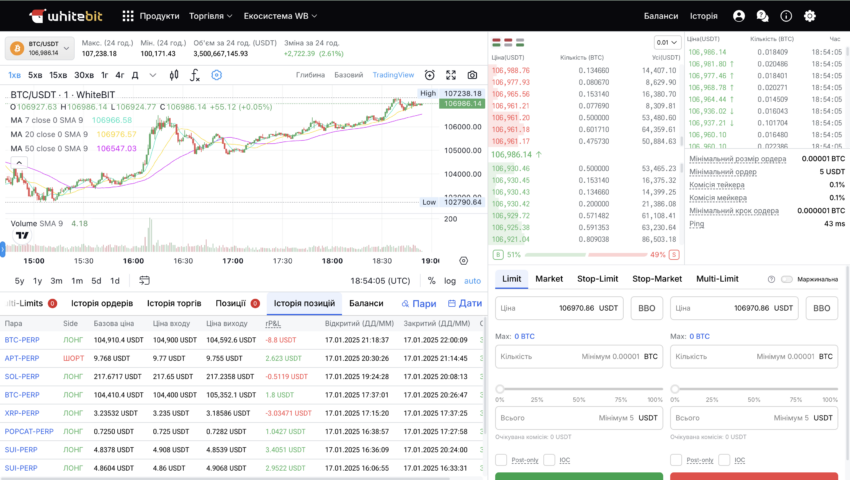The image size is (850, 480).
Task: Take a chart snapshot with camera icon
Action: pyautogui.click(x=472, y=75)
